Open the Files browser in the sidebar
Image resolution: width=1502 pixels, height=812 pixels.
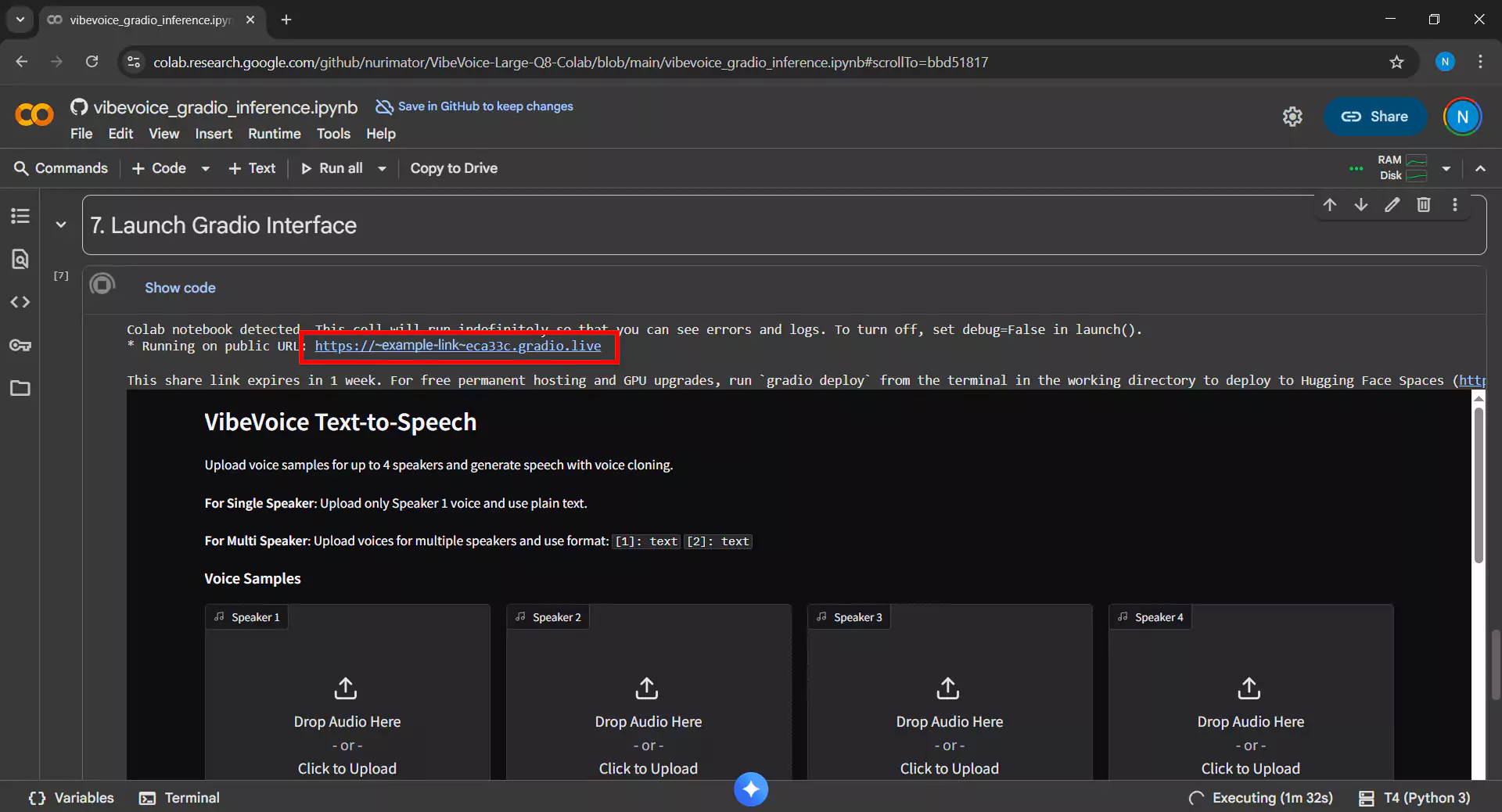20,388
